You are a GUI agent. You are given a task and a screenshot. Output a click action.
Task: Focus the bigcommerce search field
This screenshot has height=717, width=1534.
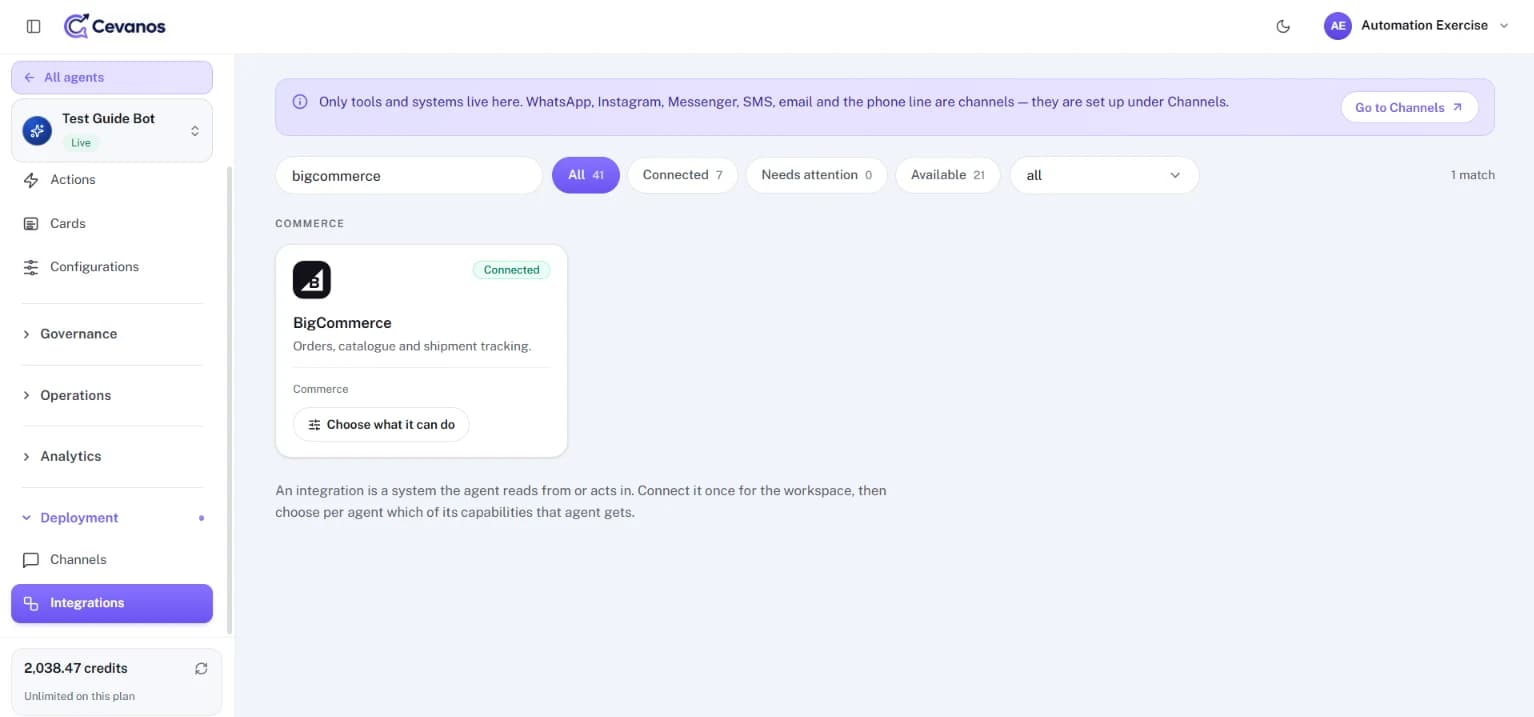pyautogui.click(x=409, y=175)
